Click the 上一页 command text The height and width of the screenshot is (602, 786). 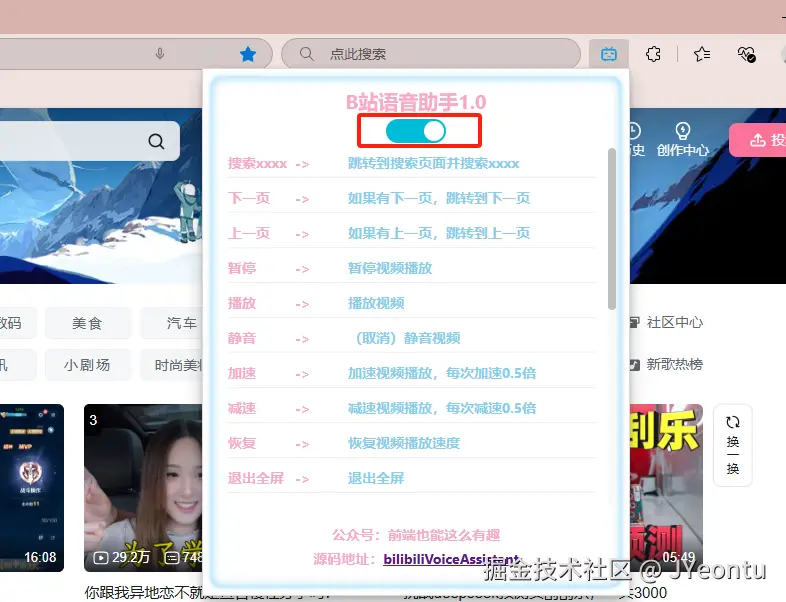pos(249,234)
